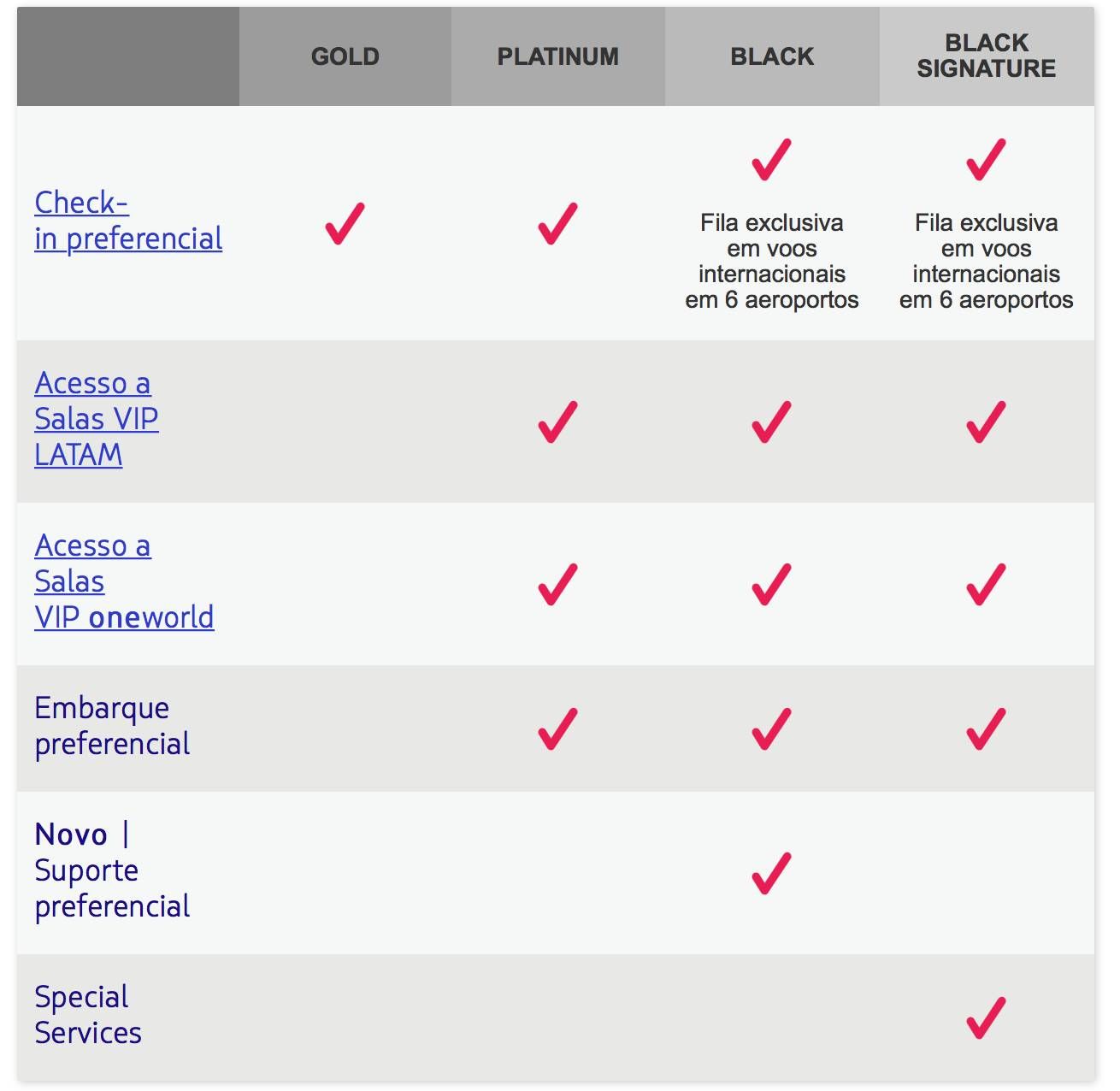This screenshot has width=1120, height=1091.
Task: Open the Acesso a Salas VIP LATAM link
Action: coord(97,419)
